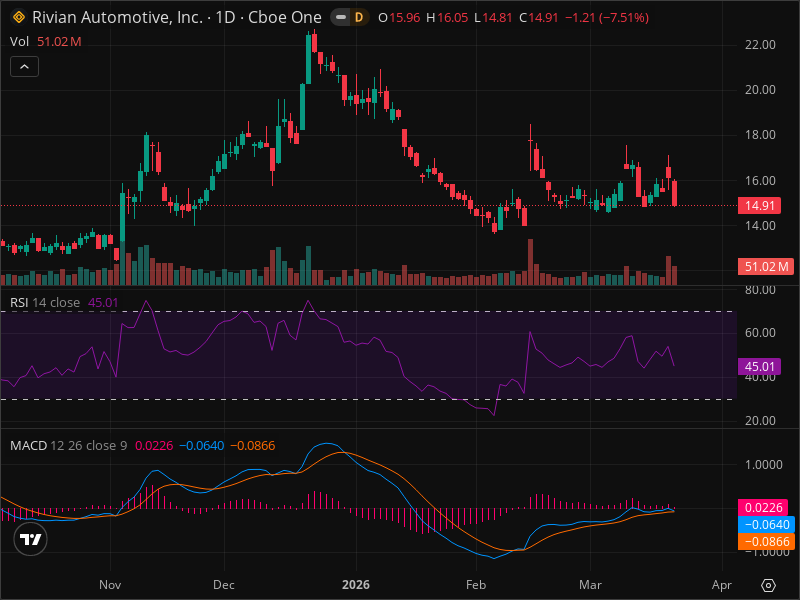Click the Rivian symbol logo icon
Image resolution: width=800 pixels, height=600 pixels.
click(x=19, y=17)
